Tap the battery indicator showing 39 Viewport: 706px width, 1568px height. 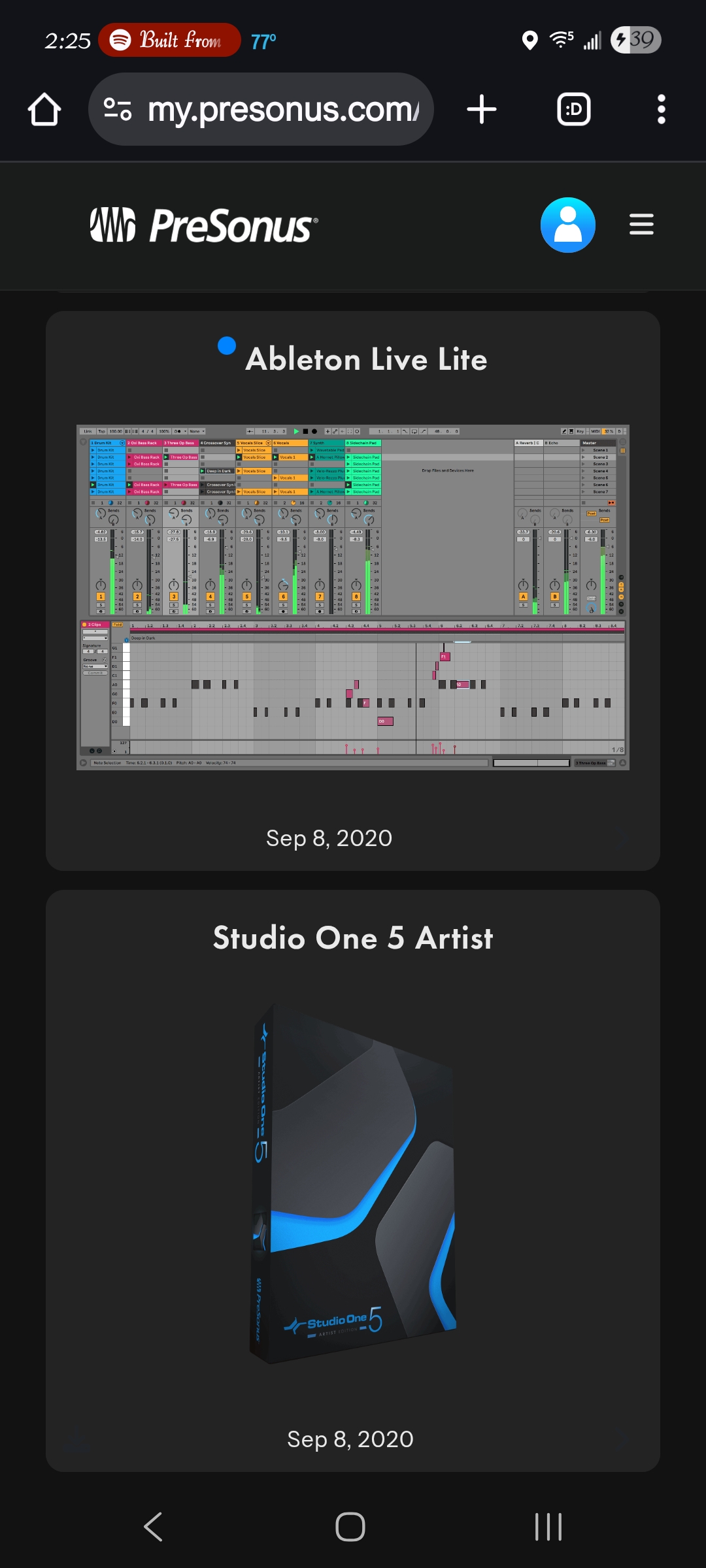point(636,40)
